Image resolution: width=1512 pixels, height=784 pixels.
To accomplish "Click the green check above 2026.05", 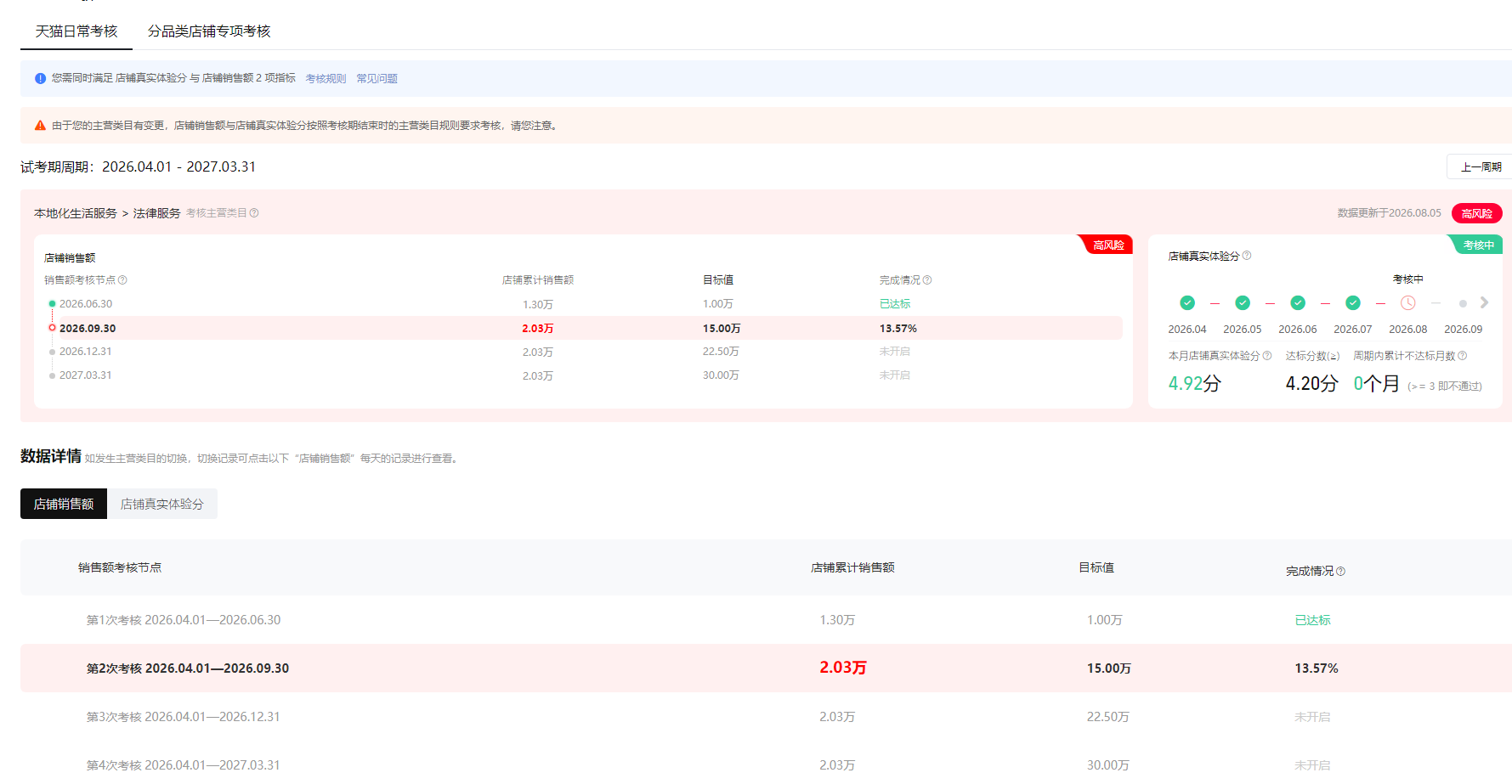I will tap(1243, 303).
